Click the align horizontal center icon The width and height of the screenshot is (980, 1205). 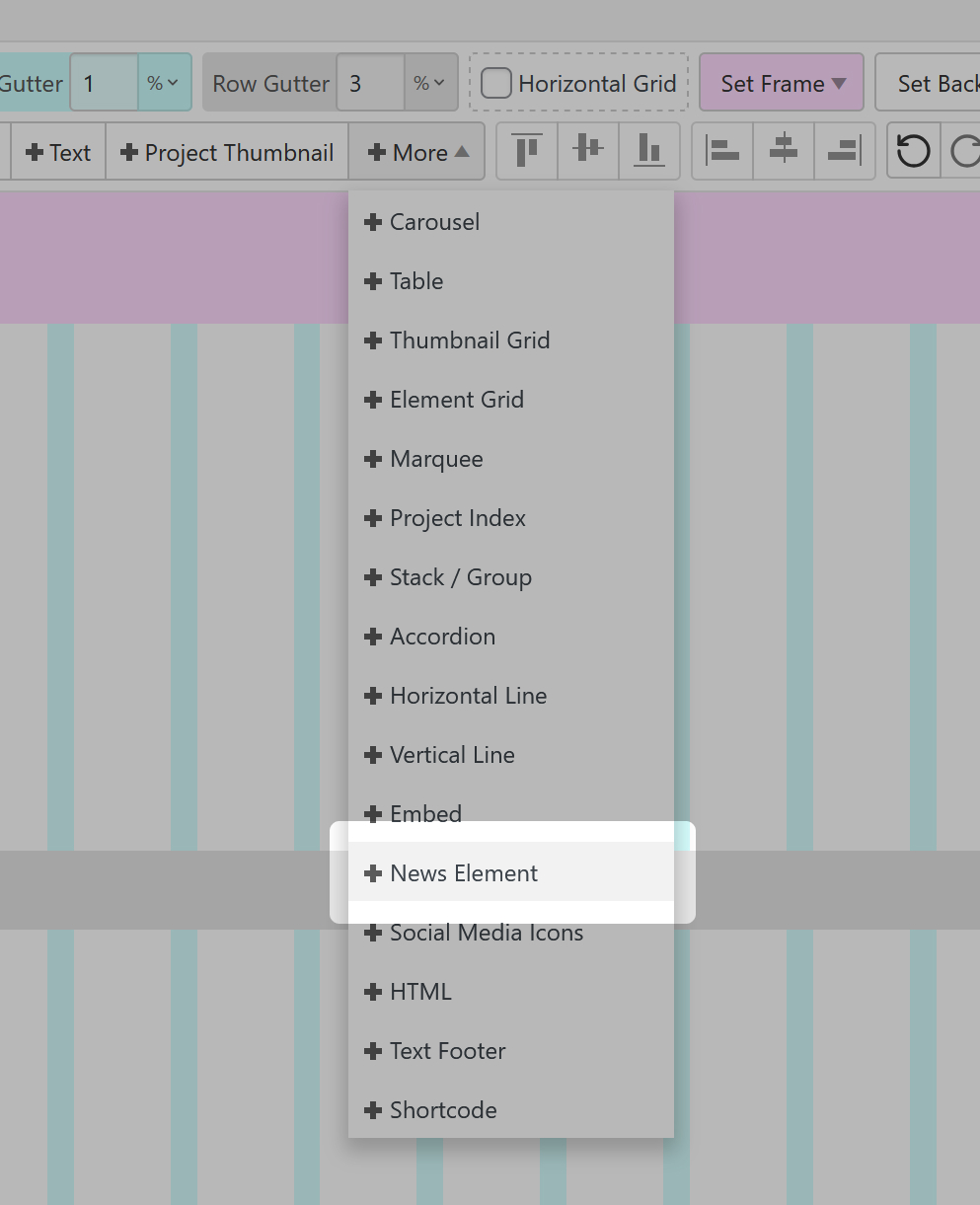click(x=784, y=151)
